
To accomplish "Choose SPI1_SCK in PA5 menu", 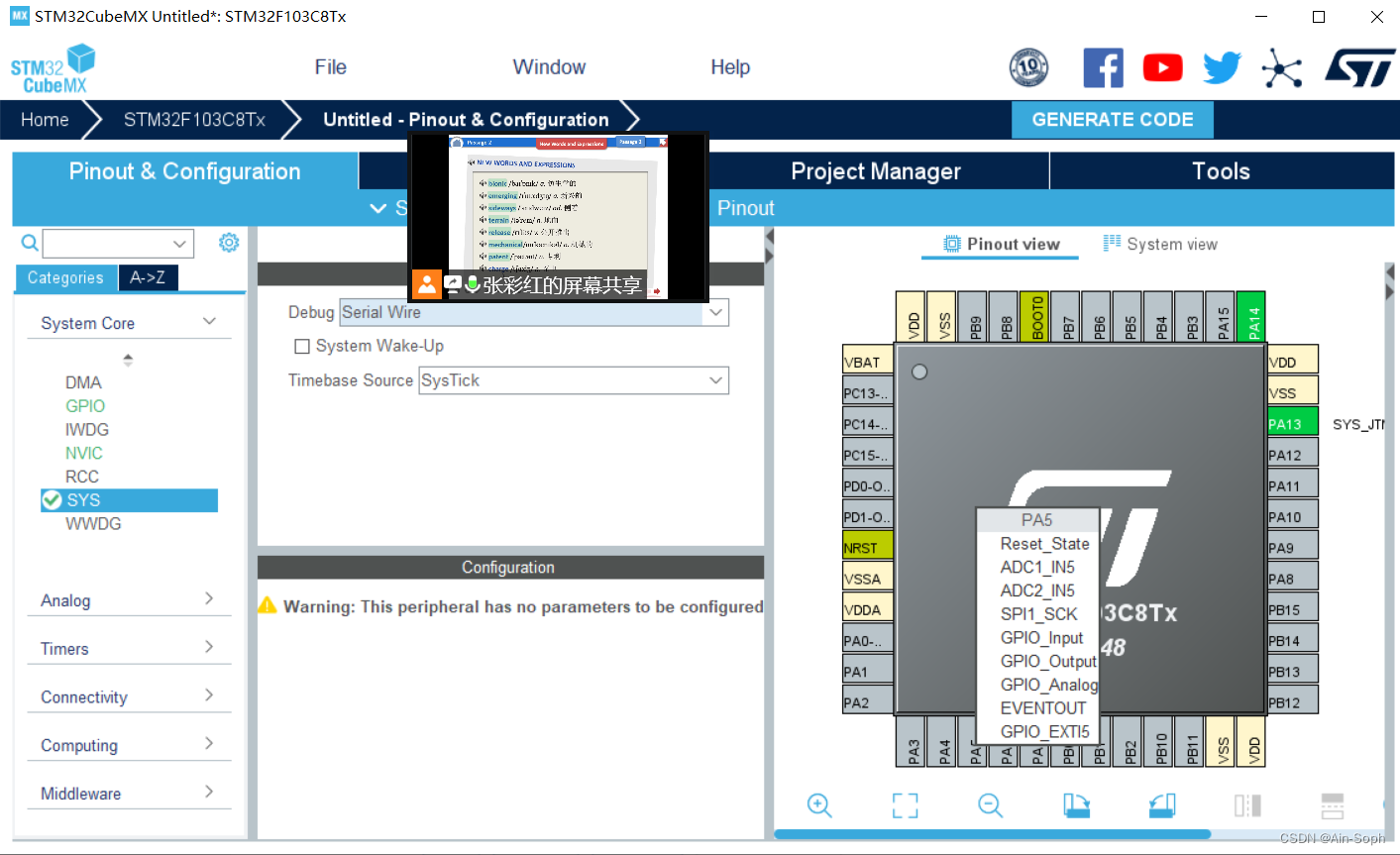I will pyautogui.click(x=1037, y=614).
